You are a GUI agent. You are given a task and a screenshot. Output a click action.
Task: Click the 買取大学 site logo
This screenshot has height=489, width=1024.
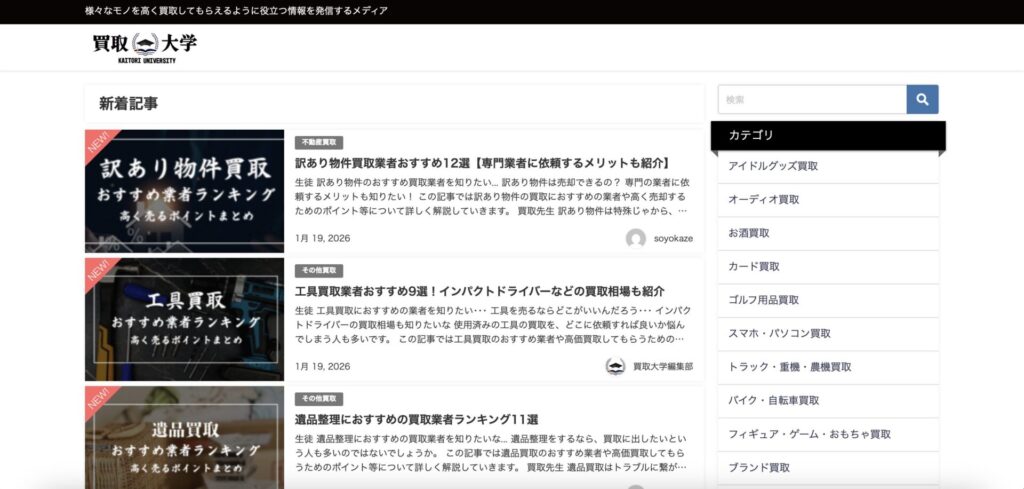coord(145,46)
